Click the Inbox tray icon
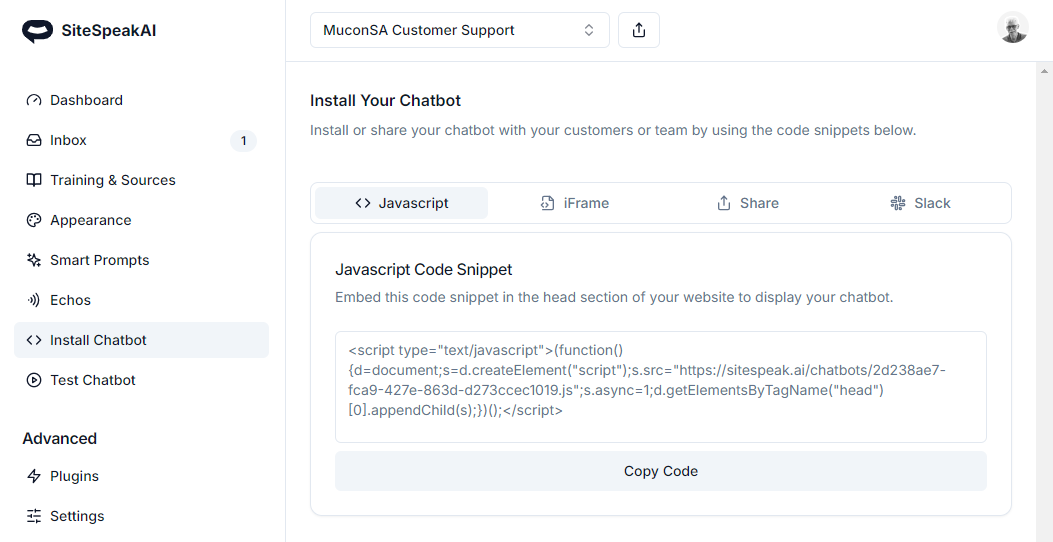The image size is (1053, 542). pos(34,140)
